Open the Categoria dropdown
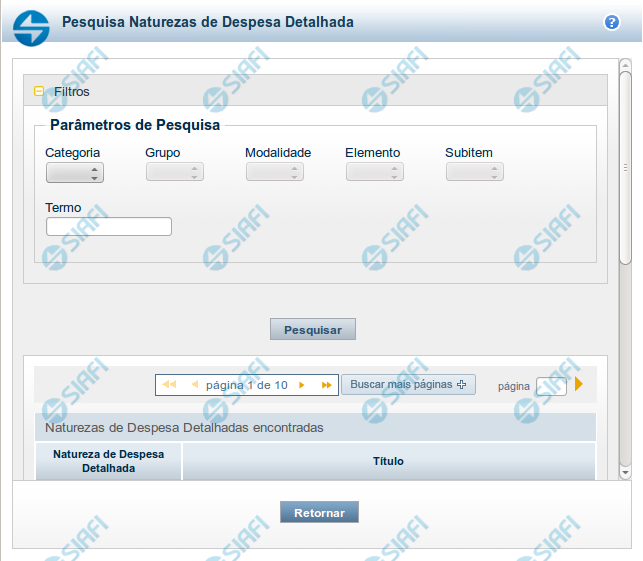 tap(75, 172)
